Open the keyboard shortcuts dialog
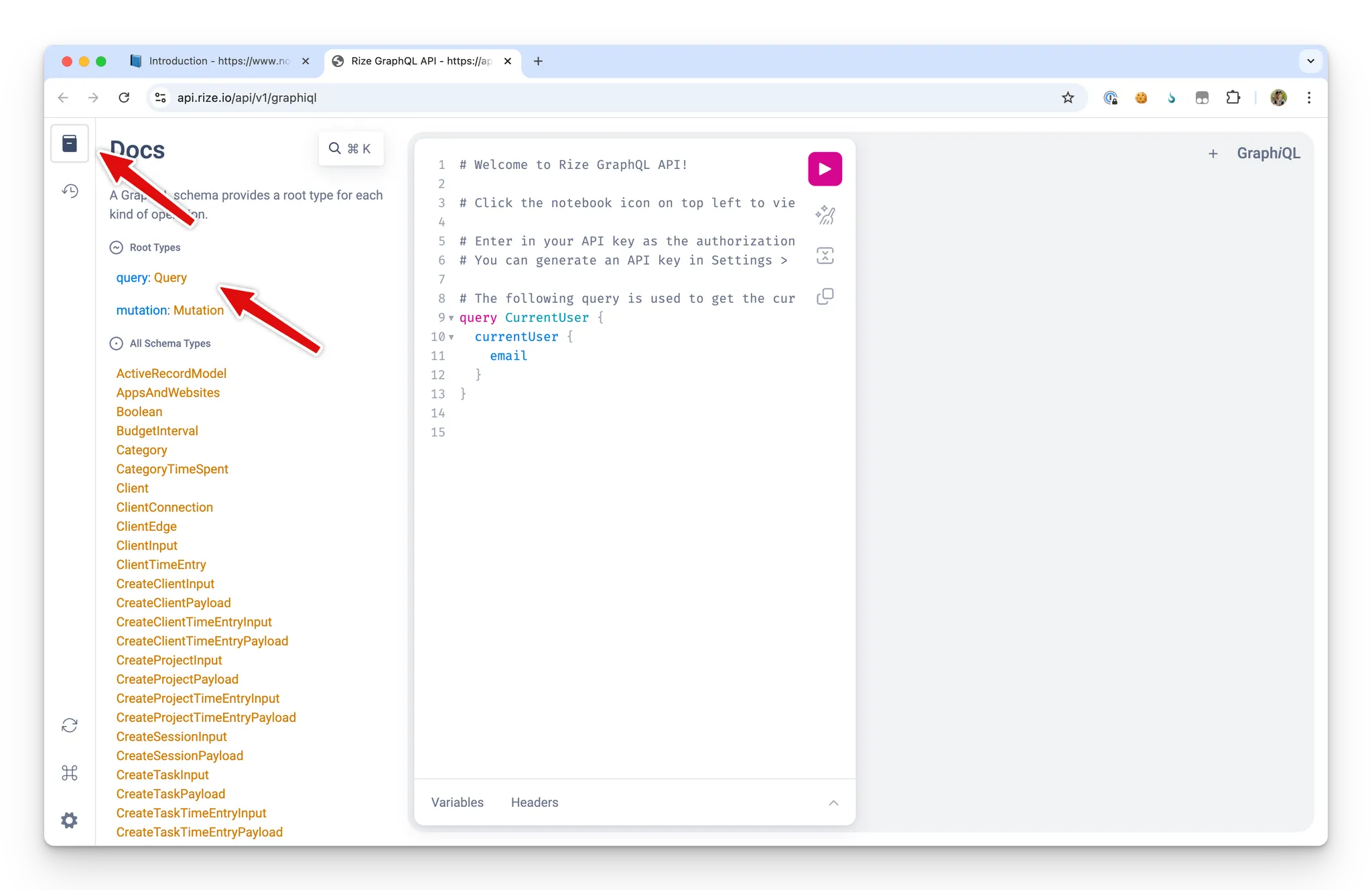Screen dimensions: 1372x890 tap(69, 773)
